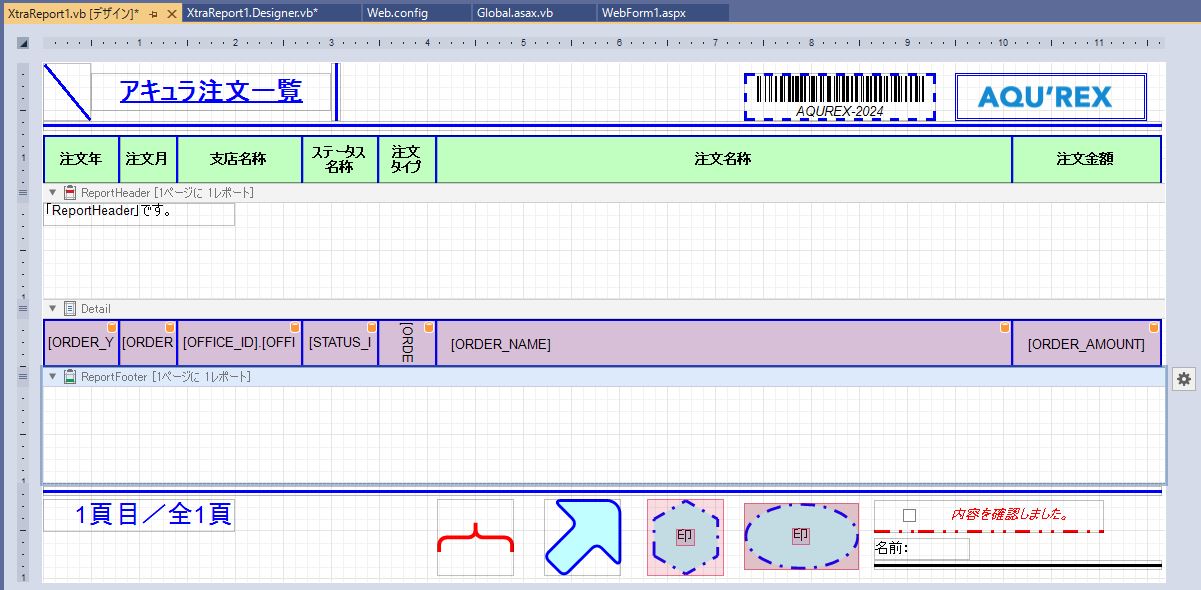Collapse the ReportFooter band
This screenshot has height=590, width=1201.
(x=53, y=377)
